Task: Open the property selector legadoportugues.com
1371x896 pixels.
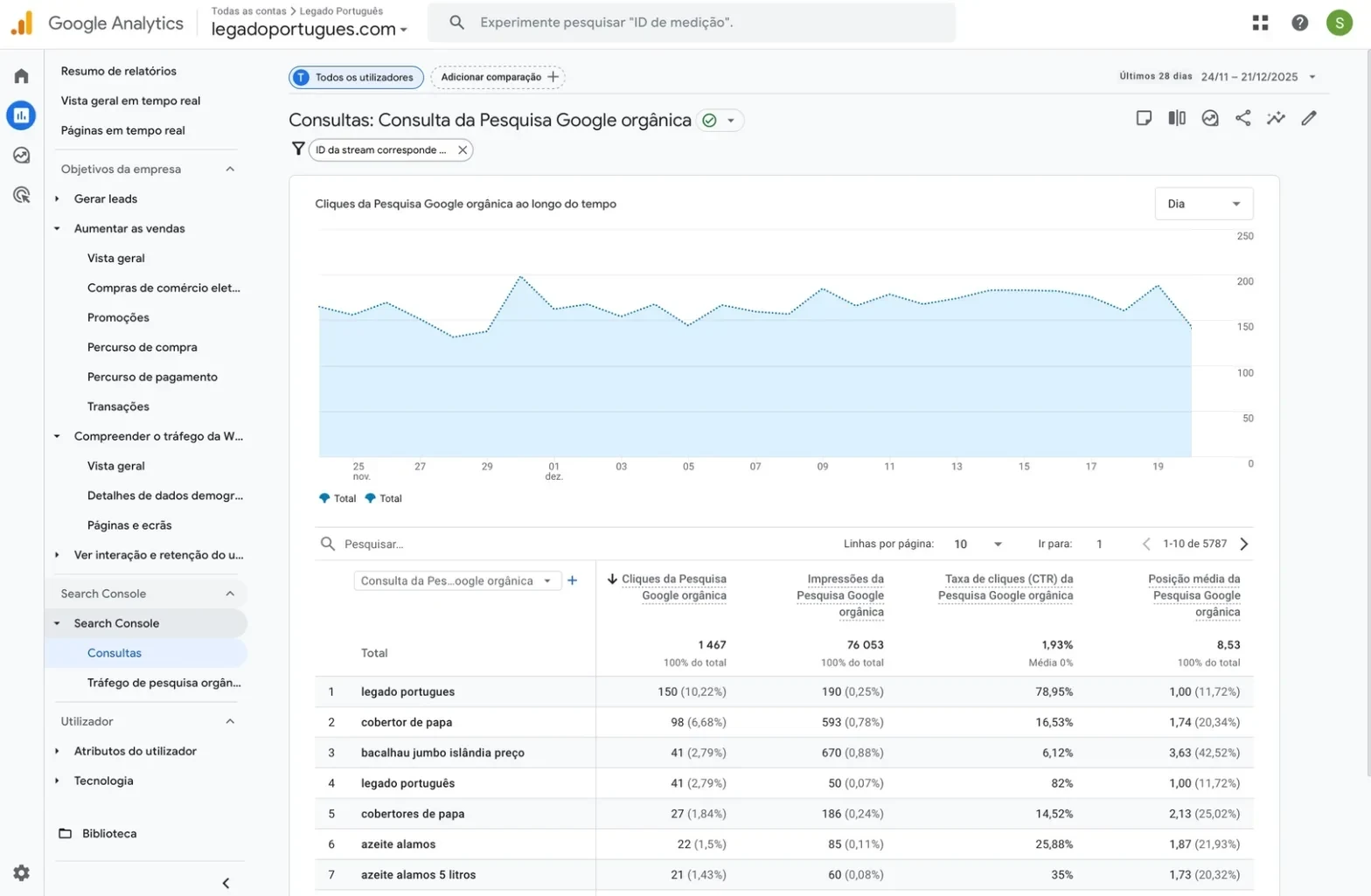Action: pos(310,29)
